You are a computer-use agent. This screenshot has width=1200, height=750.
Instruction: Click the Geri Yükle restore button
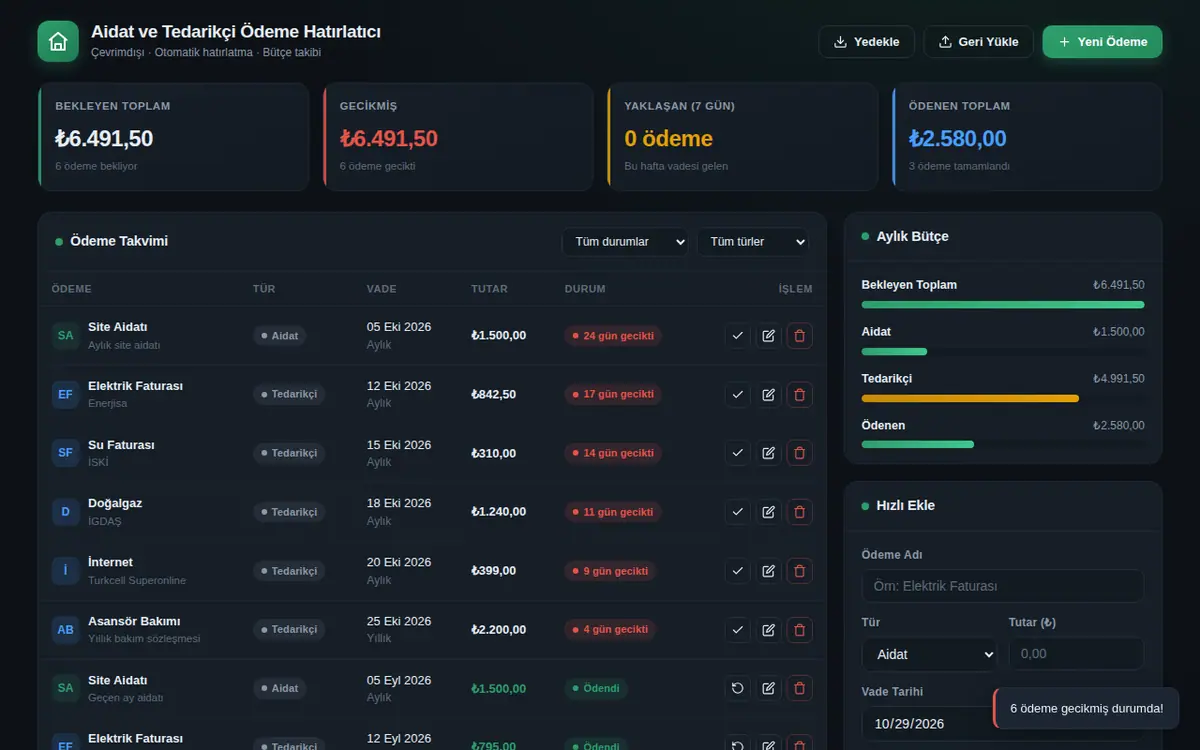(x=978, y=42)
